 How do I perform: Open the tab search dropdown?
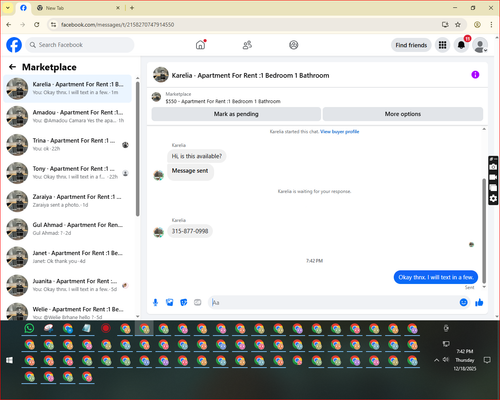8,8
